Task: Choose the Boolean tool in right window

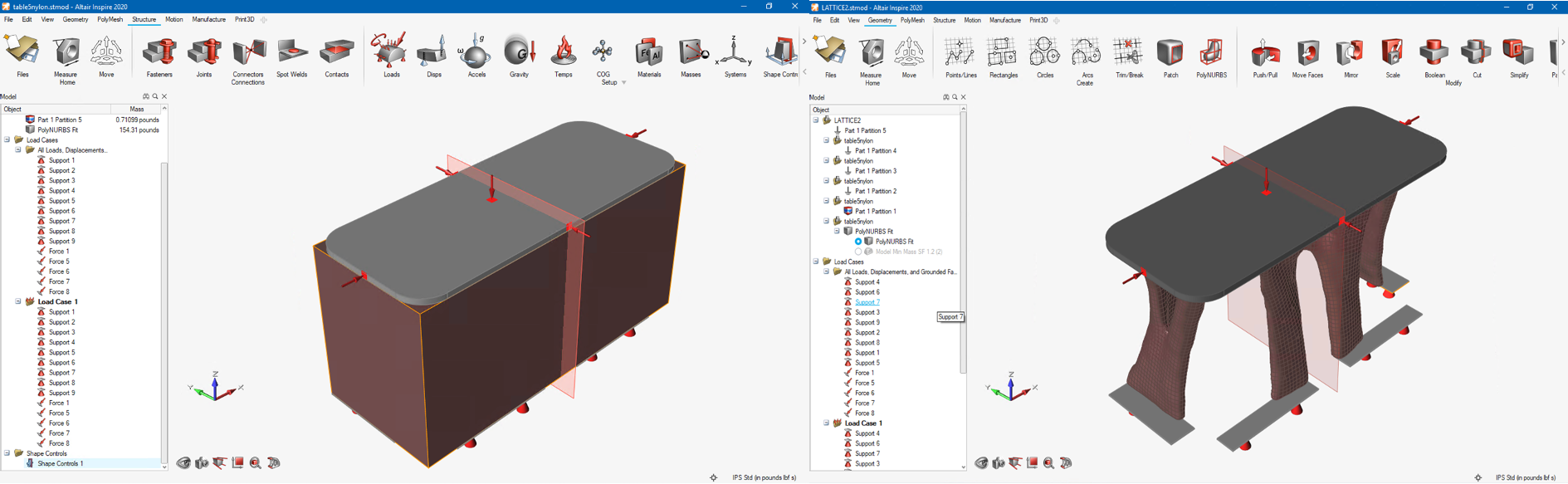Action: click(x=1434, y=57)
